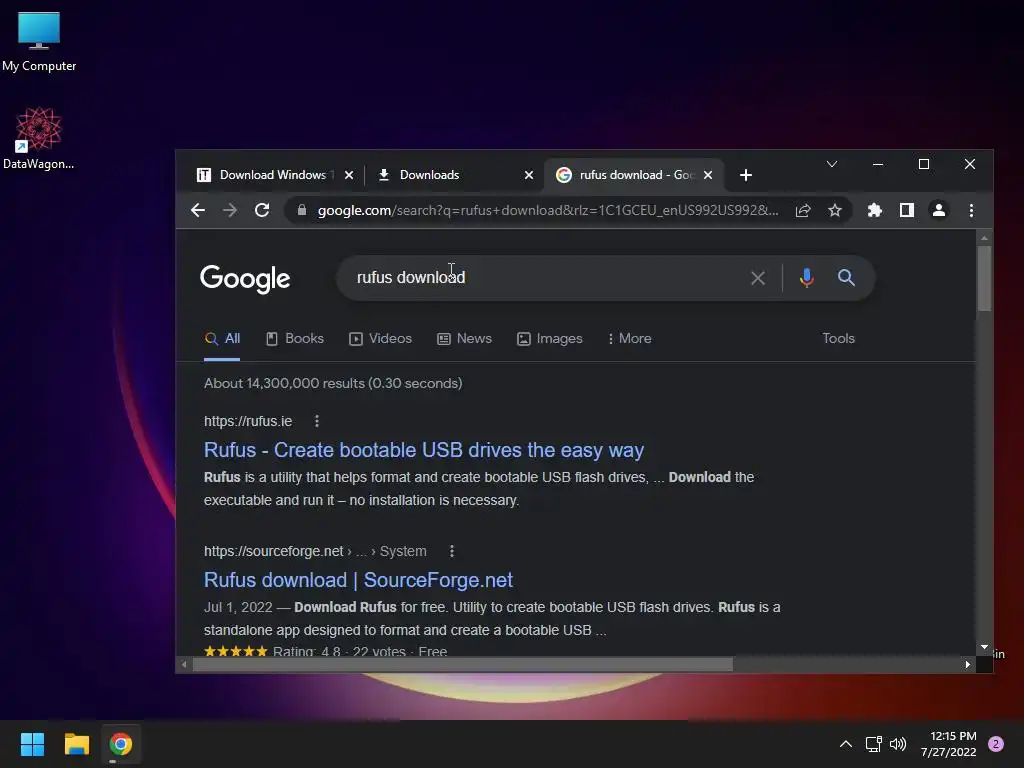1024x768 pixels.
Task: Select the DataWagon desktop shortcut
Action: pos(39,138)
